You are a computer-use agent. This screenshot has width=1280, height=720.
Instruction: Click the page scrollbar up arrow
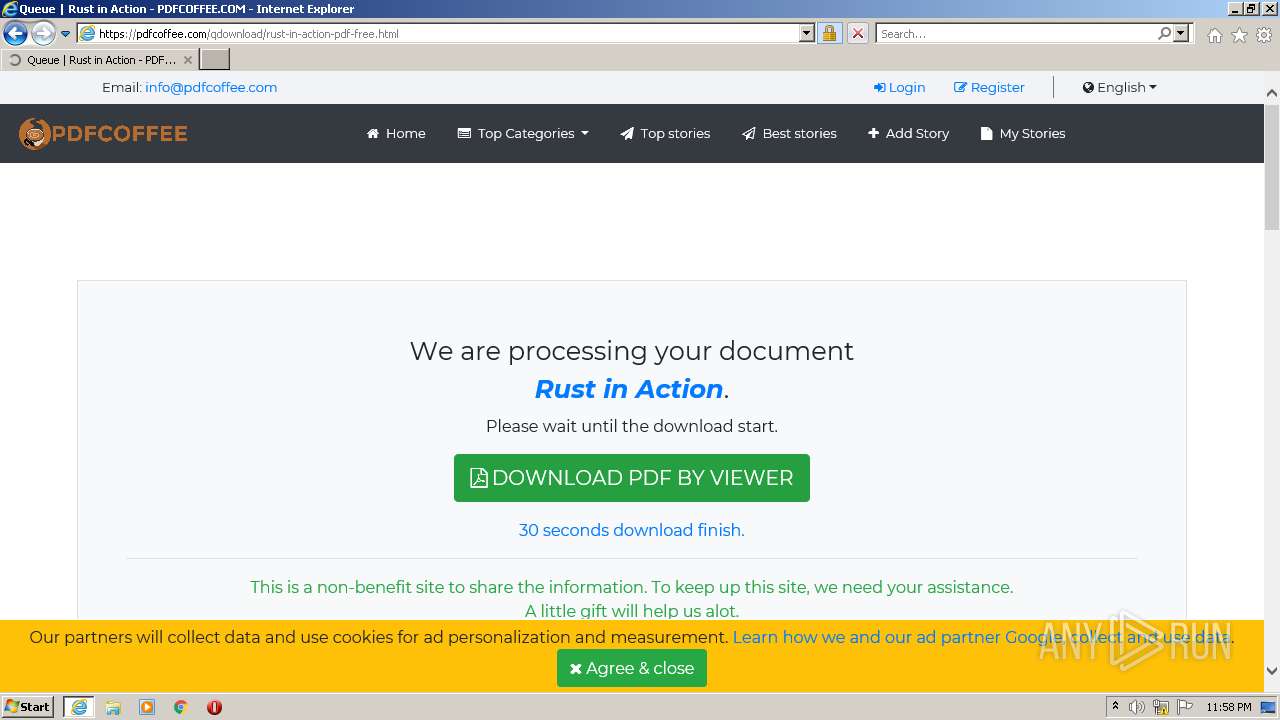(1272, 93)
